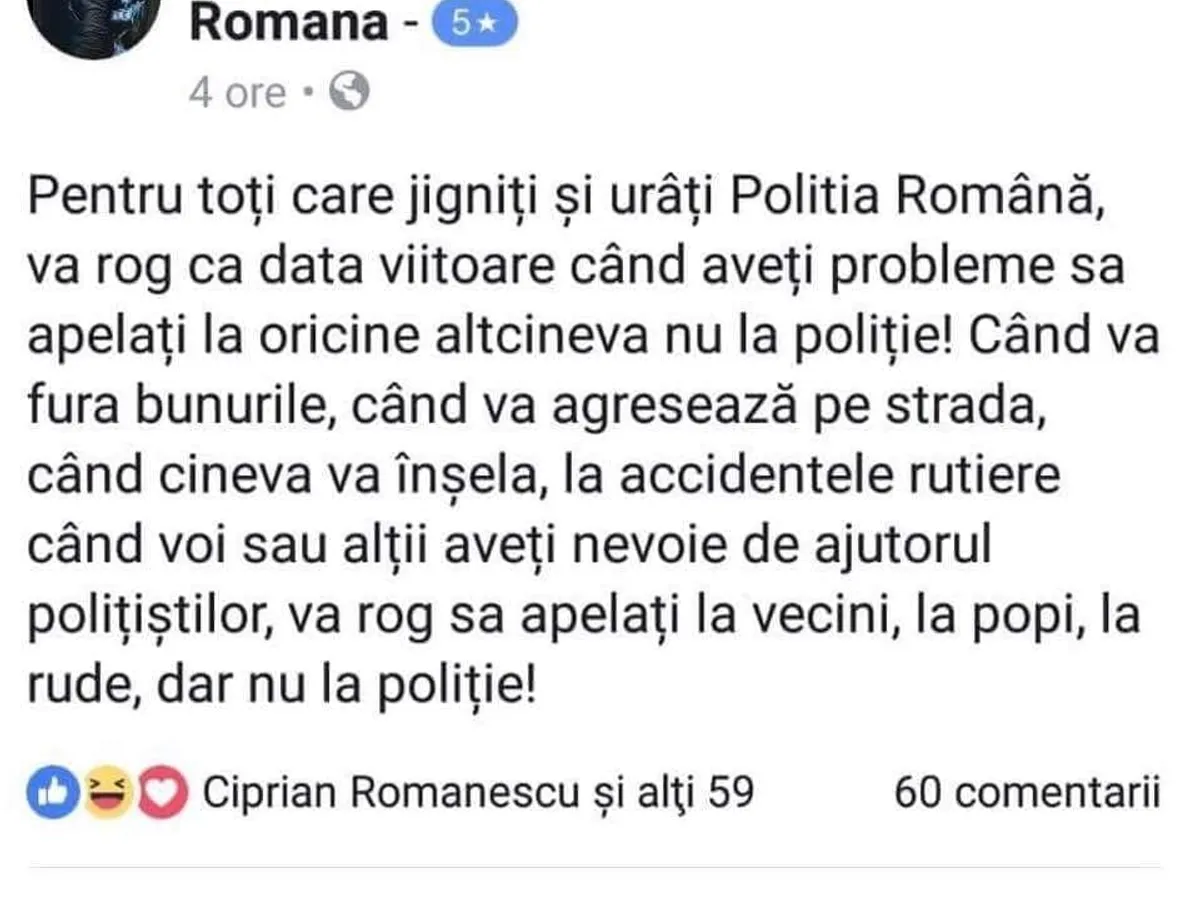Viewport: 1200px width, 900px height.
Task: Open the poster's profile picture
Action: point(97,20)
